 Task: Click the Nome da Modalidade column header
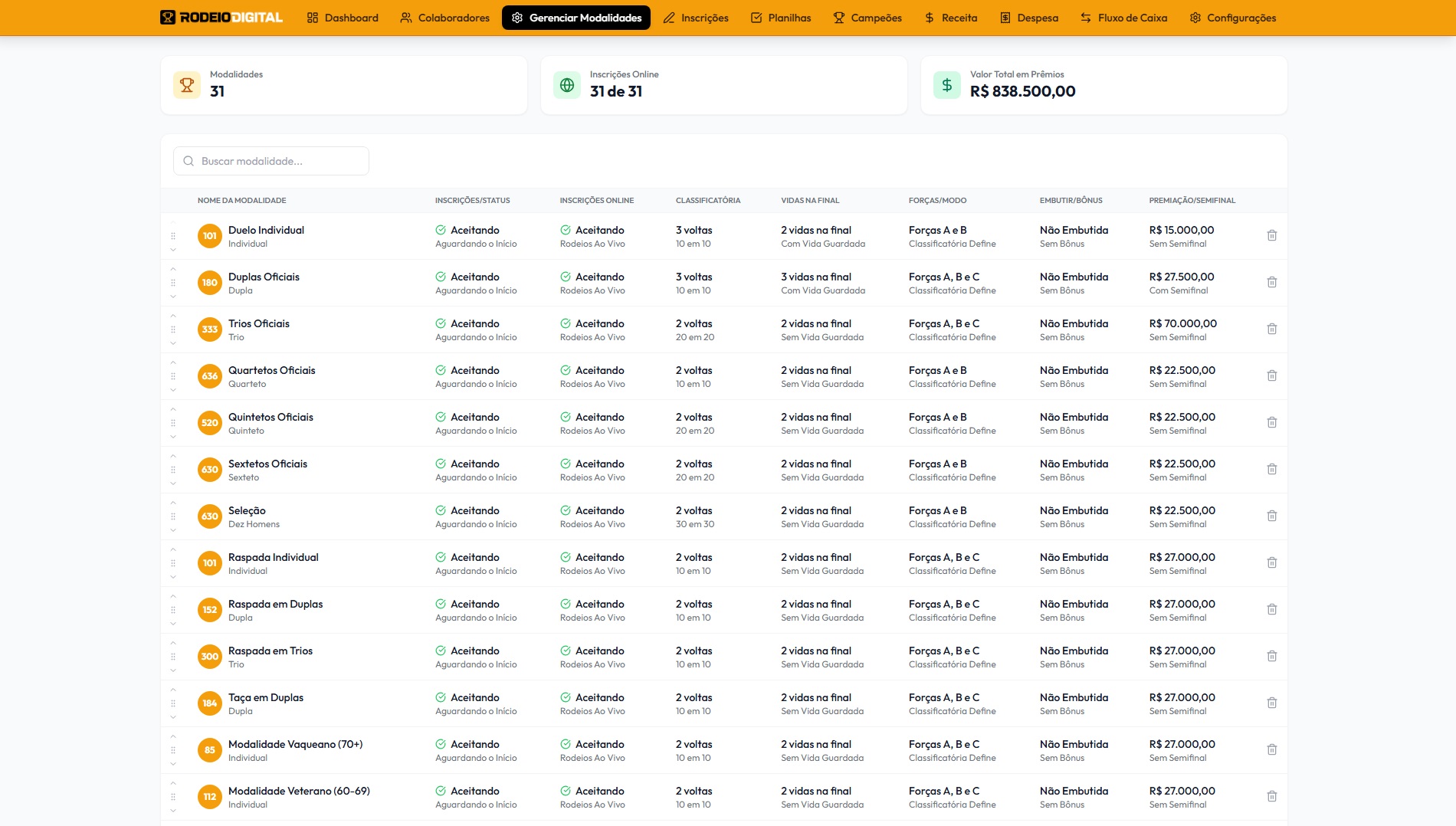coord(241,201)
